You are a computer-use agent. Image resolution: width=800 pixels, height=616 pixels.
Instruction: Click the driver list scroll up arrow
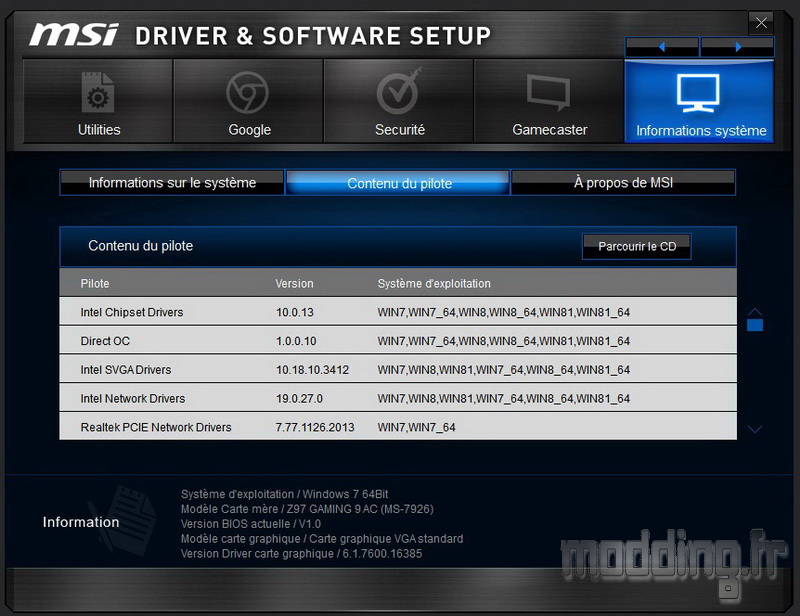pyautogui.click(x=755, y=311)
